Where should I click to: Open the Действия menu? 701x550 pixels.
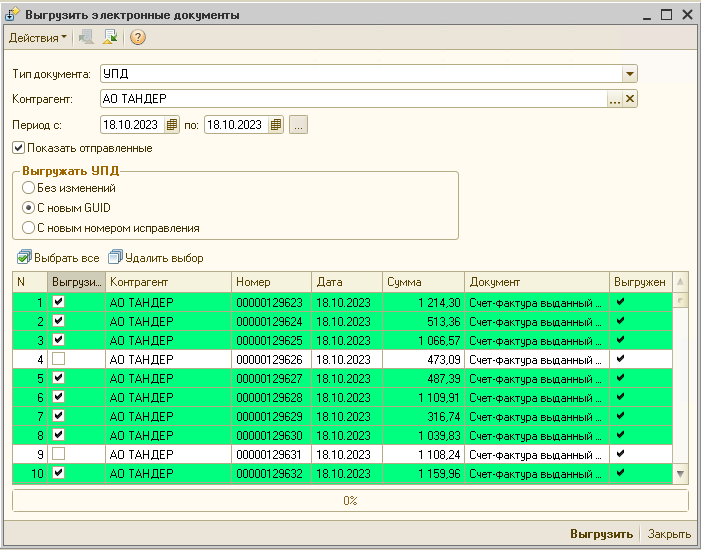click(38, 38)
